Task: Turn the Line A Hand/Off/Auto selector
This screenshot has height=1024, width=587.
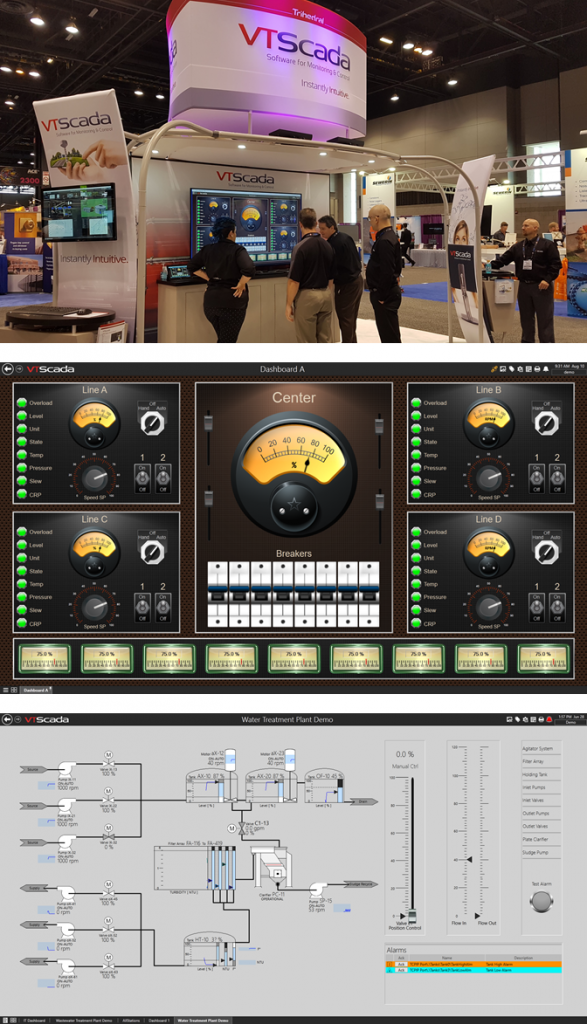Action: (152, 423)
